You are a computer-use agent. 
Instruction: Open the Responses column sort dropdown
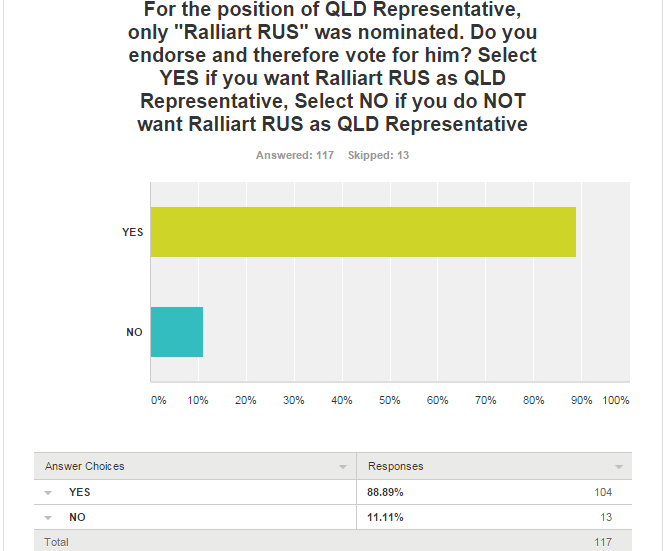[x=619, y=467]
